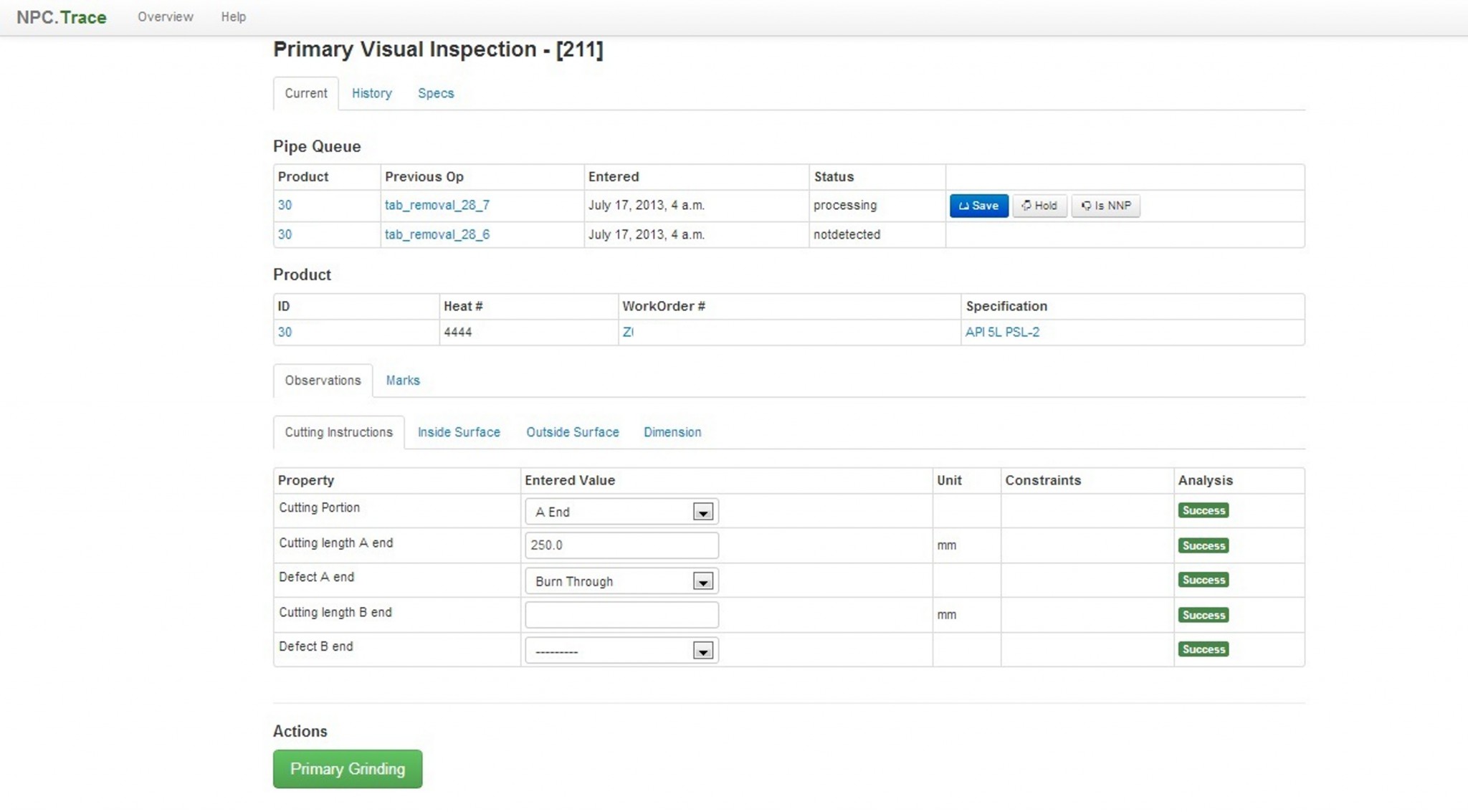The height and width of the screenshot is (812, 1468).
Task: Select the Inside Surface tab
Action: tap(459, 432)
